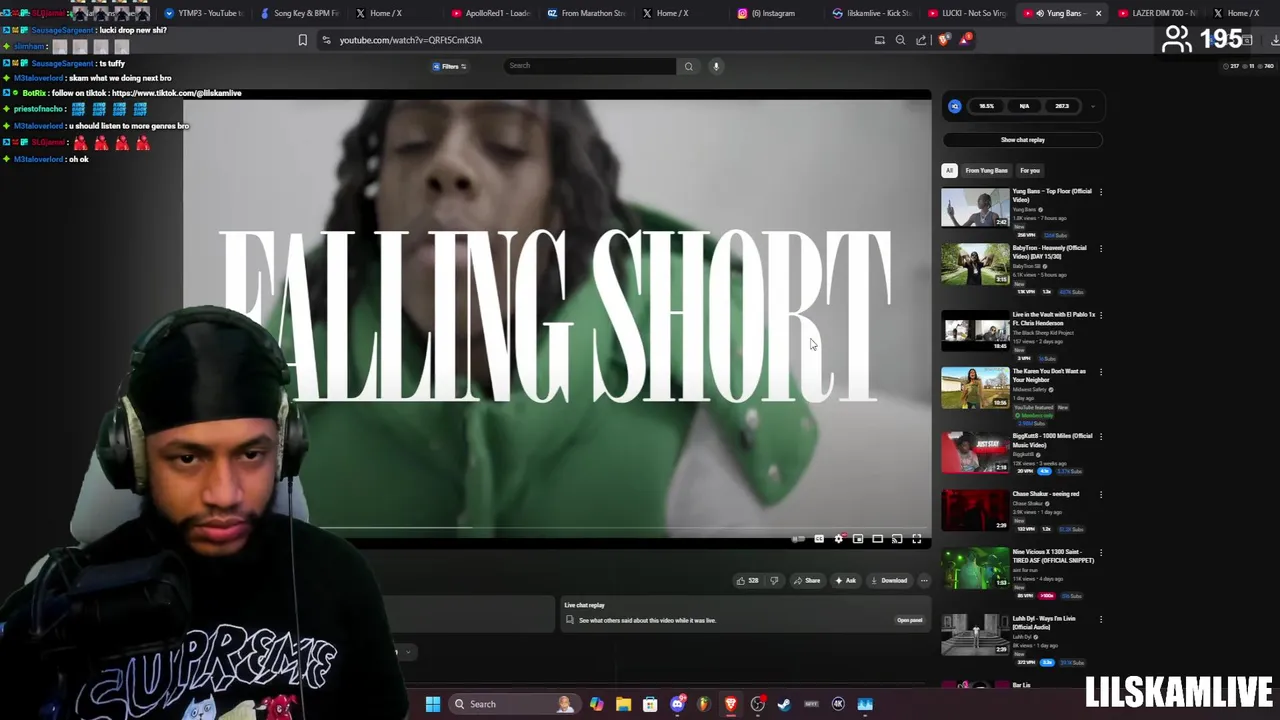
Task: Open File Explorer from the taskbar
Action: tap(623, 704)
